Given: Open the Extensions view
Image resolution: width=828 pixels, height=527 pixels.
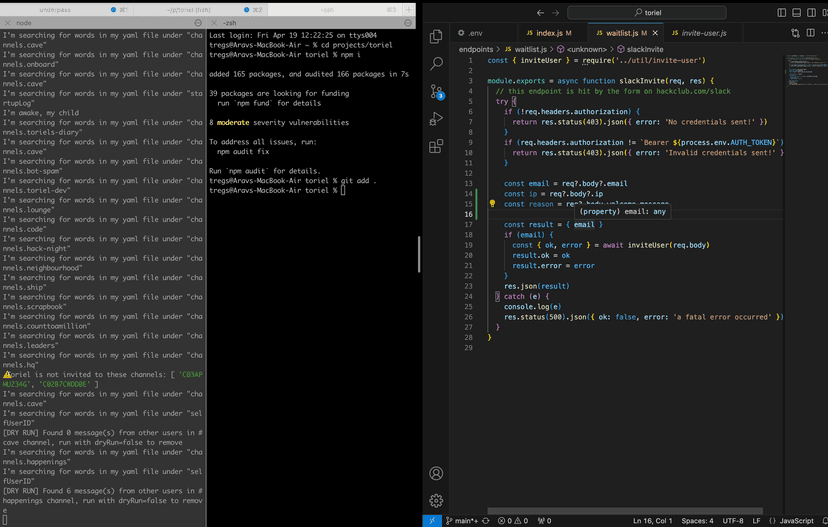Looking at the screenshot, I should [x=436, y=146].
